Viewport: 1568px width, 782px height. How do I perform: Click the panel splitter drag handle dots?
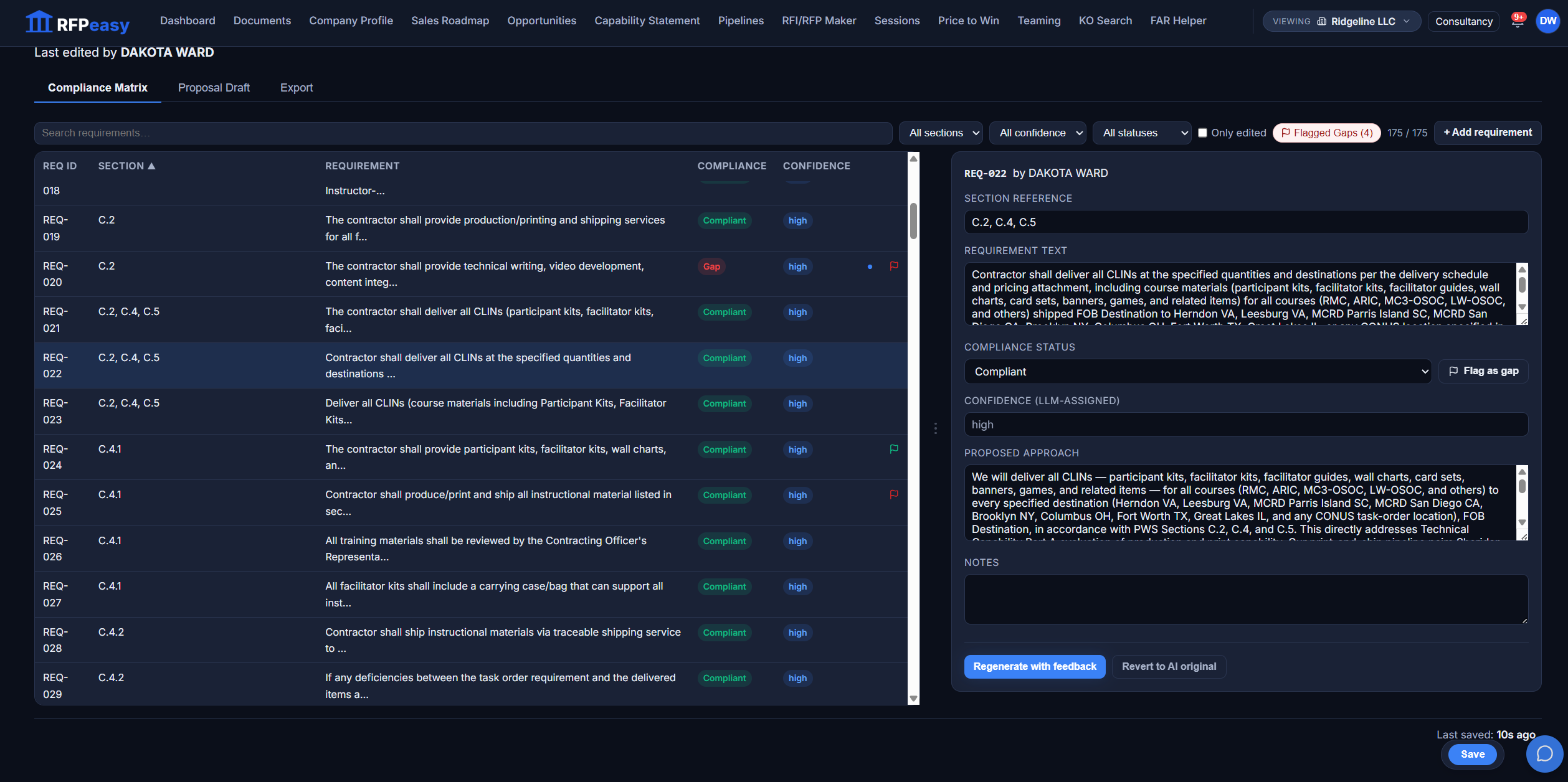tap(935, 428)
